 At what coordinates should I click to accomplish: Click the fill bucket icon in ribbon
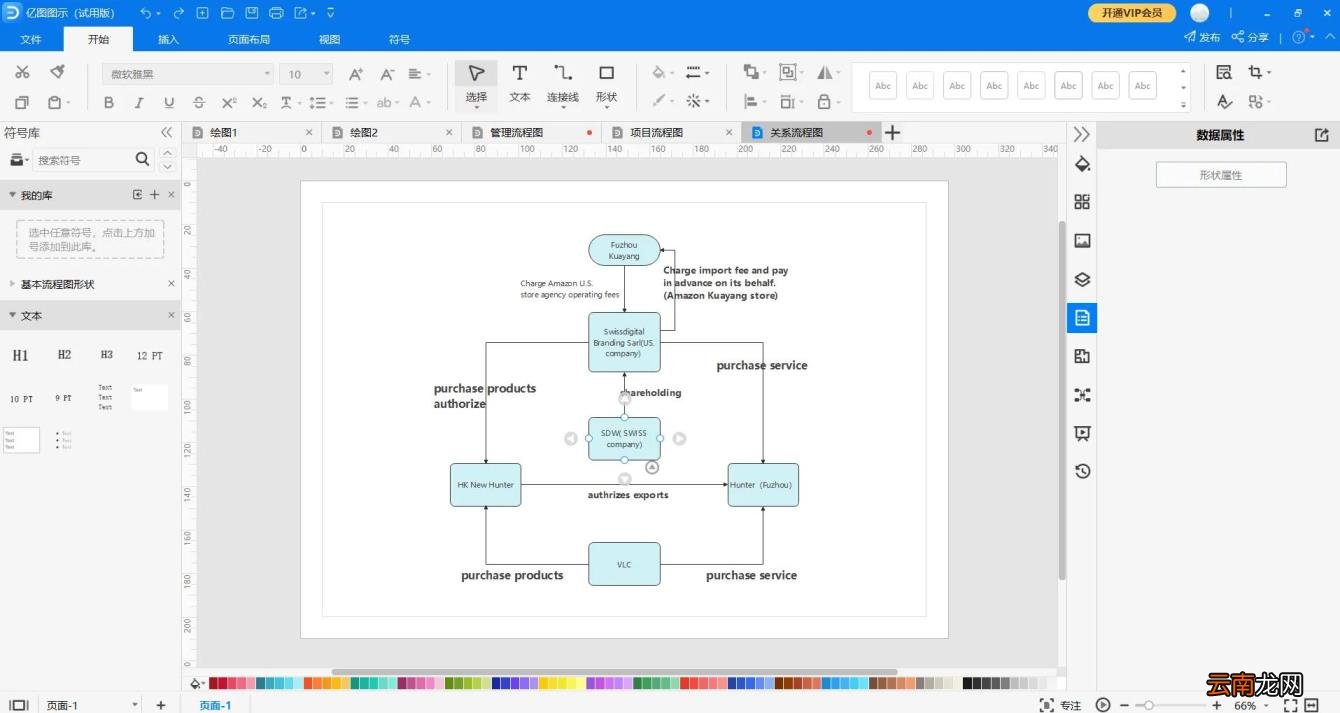[659, 73]
